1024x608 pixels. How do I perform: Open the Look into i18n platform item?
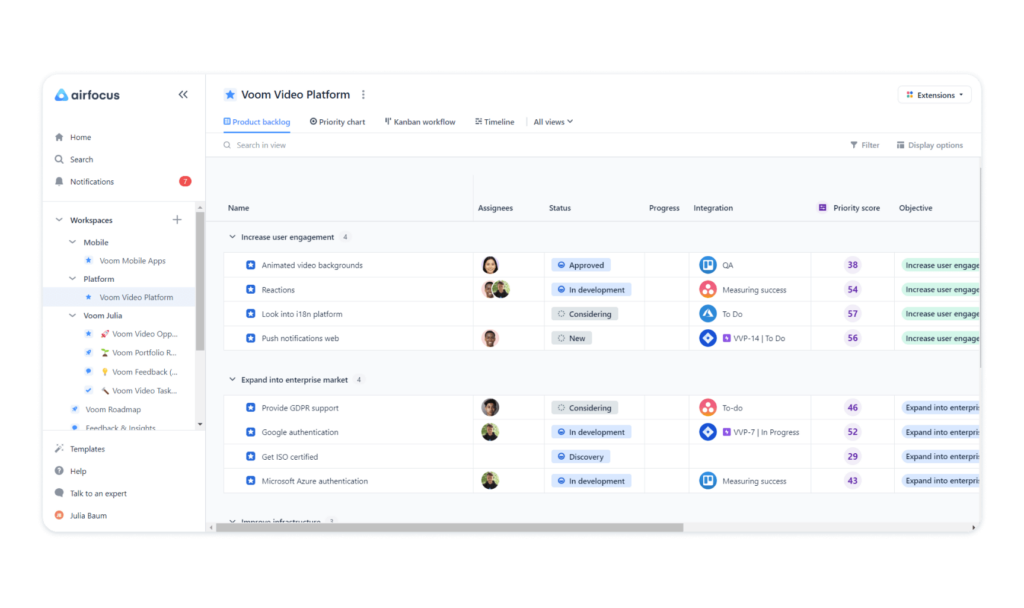(x=302, y=314)
